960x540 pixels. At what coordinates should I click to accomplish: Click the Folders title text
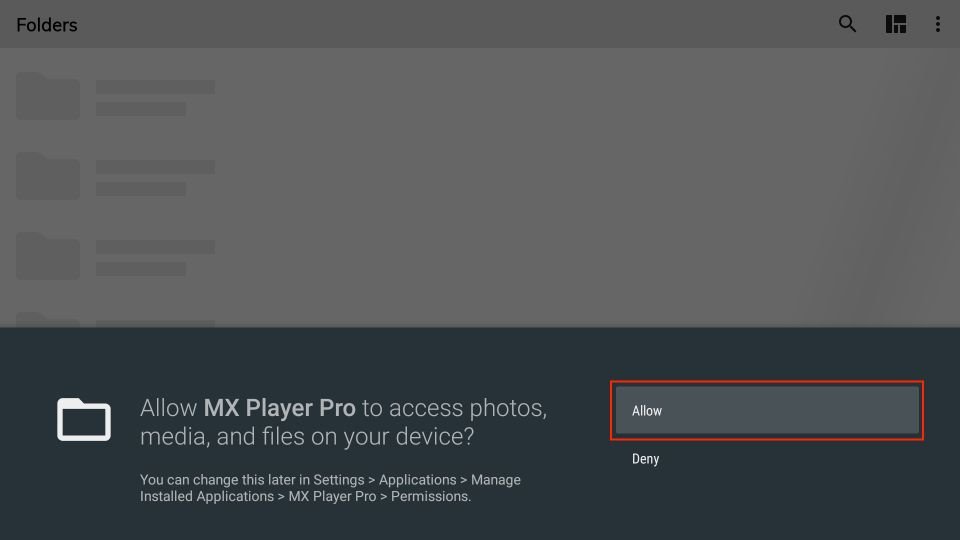coord(47,25)
